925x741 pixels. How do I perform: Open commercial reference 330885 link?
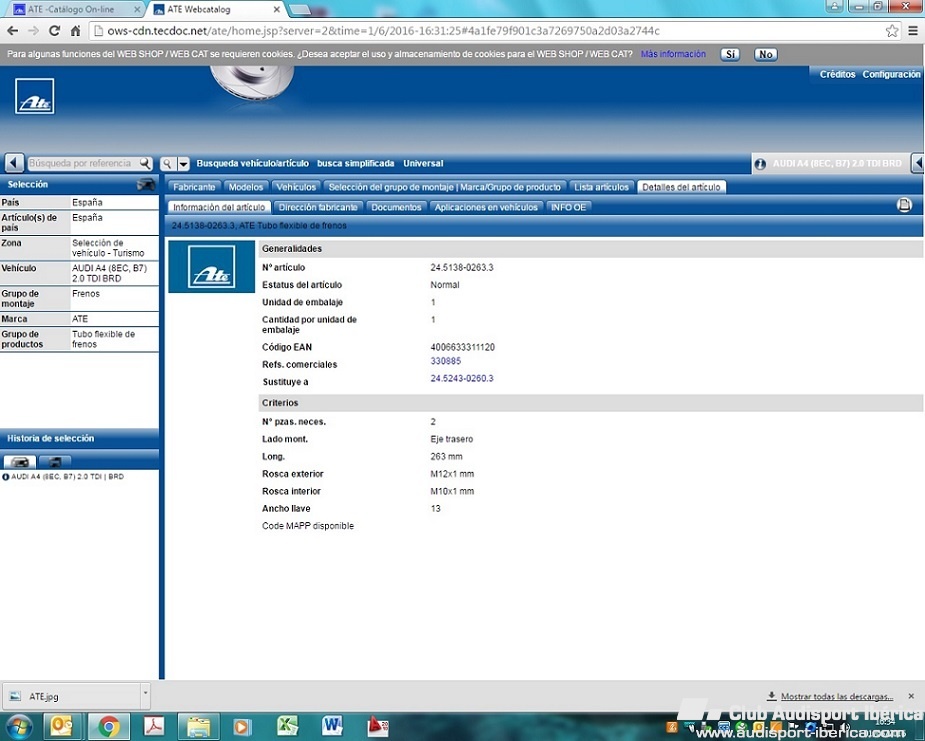[x=445, y=361]
